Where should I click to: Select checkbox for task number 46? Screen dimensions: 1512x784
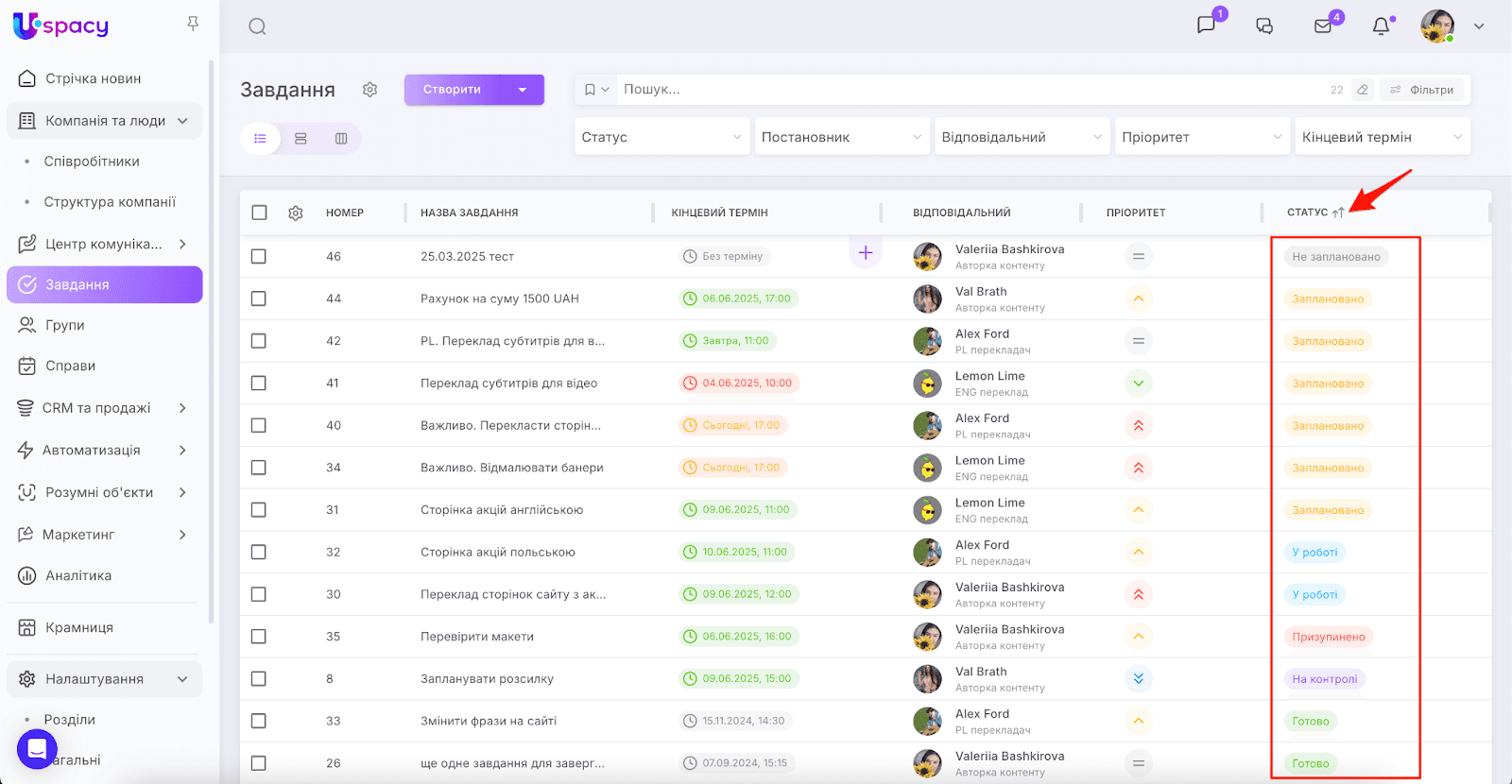click(x=259, y=257)
